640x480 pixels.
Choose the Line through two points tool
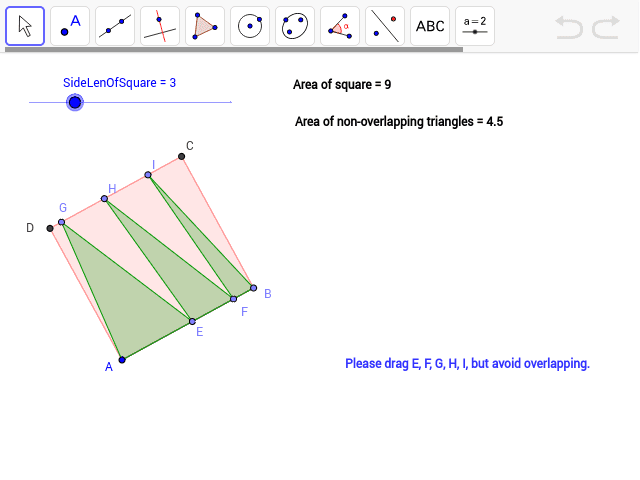pos(115,26)
